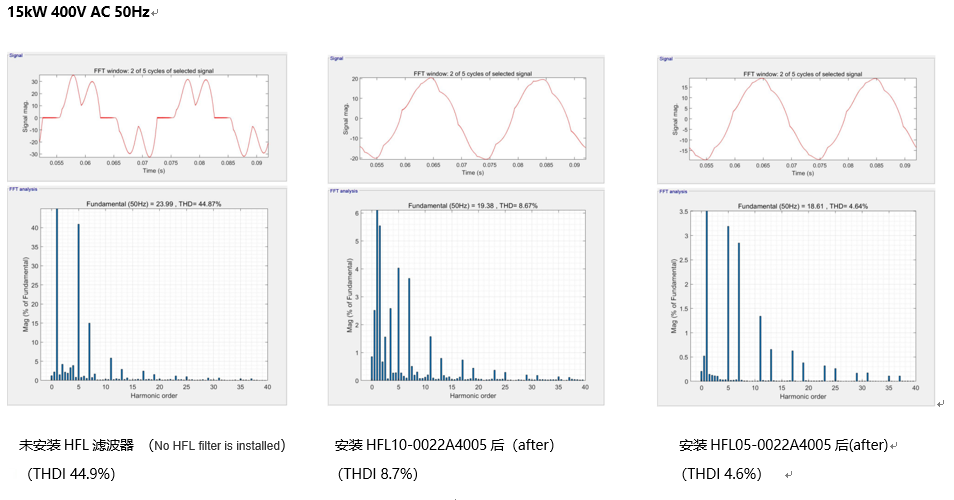This screenshot has height=500, width=954.
Task: Click the "No HFL filter is installed" text
Action: (x=218, y=445)
